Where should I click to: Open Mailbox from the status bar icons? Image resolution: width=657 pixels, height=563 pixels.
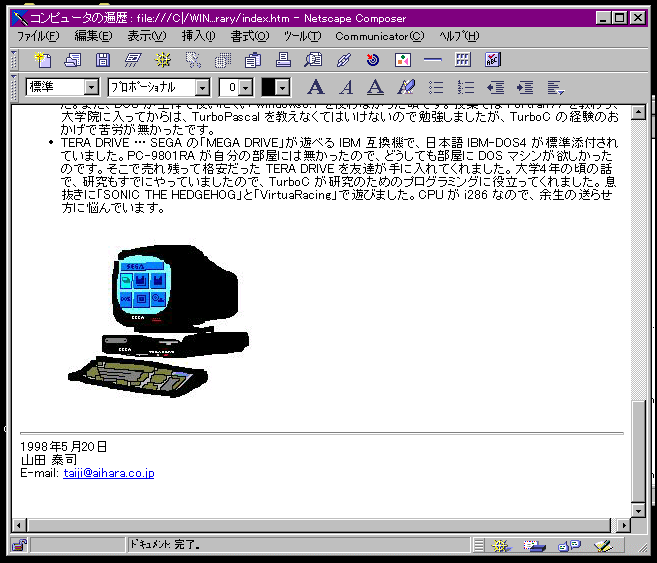(536, 545)
